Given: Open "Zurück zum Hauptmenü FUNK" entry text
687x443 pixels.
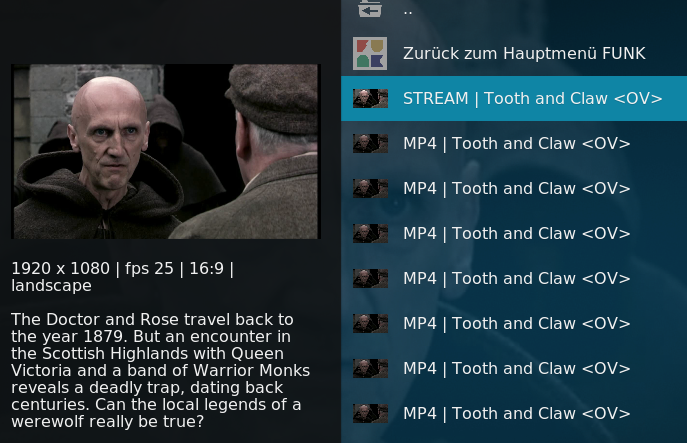Looking at the screenshot, I should 524,53.
